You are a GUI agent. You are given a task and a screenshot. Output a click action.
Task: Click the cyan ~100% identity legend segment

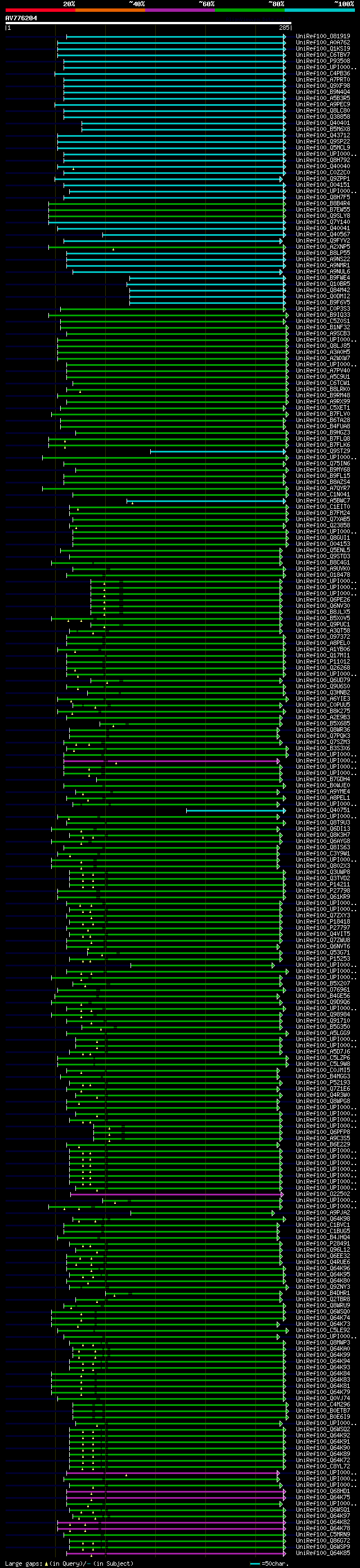pos(319,10)
